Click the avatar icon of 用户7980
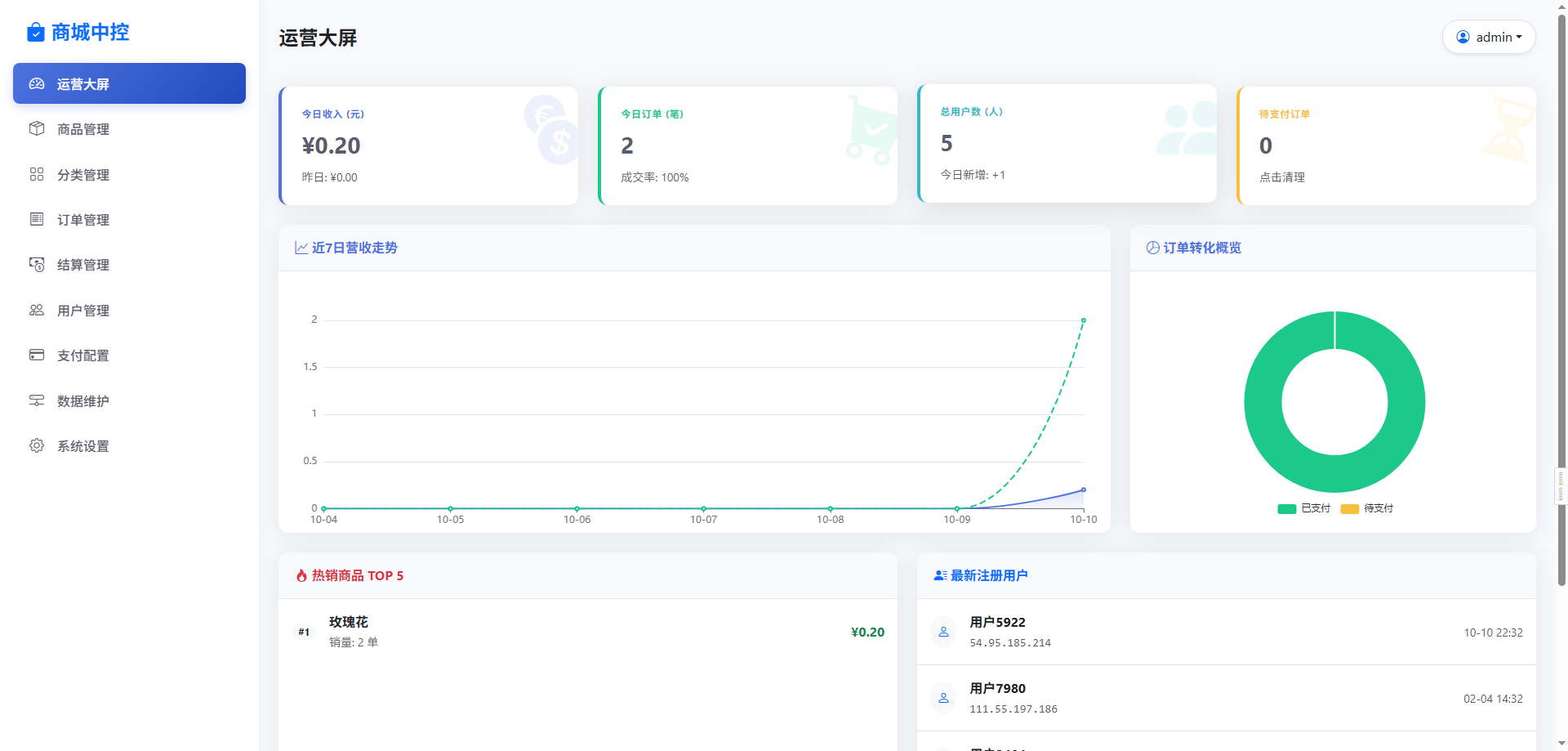Screen dimensions: 1568x751 tap(943, 698)
